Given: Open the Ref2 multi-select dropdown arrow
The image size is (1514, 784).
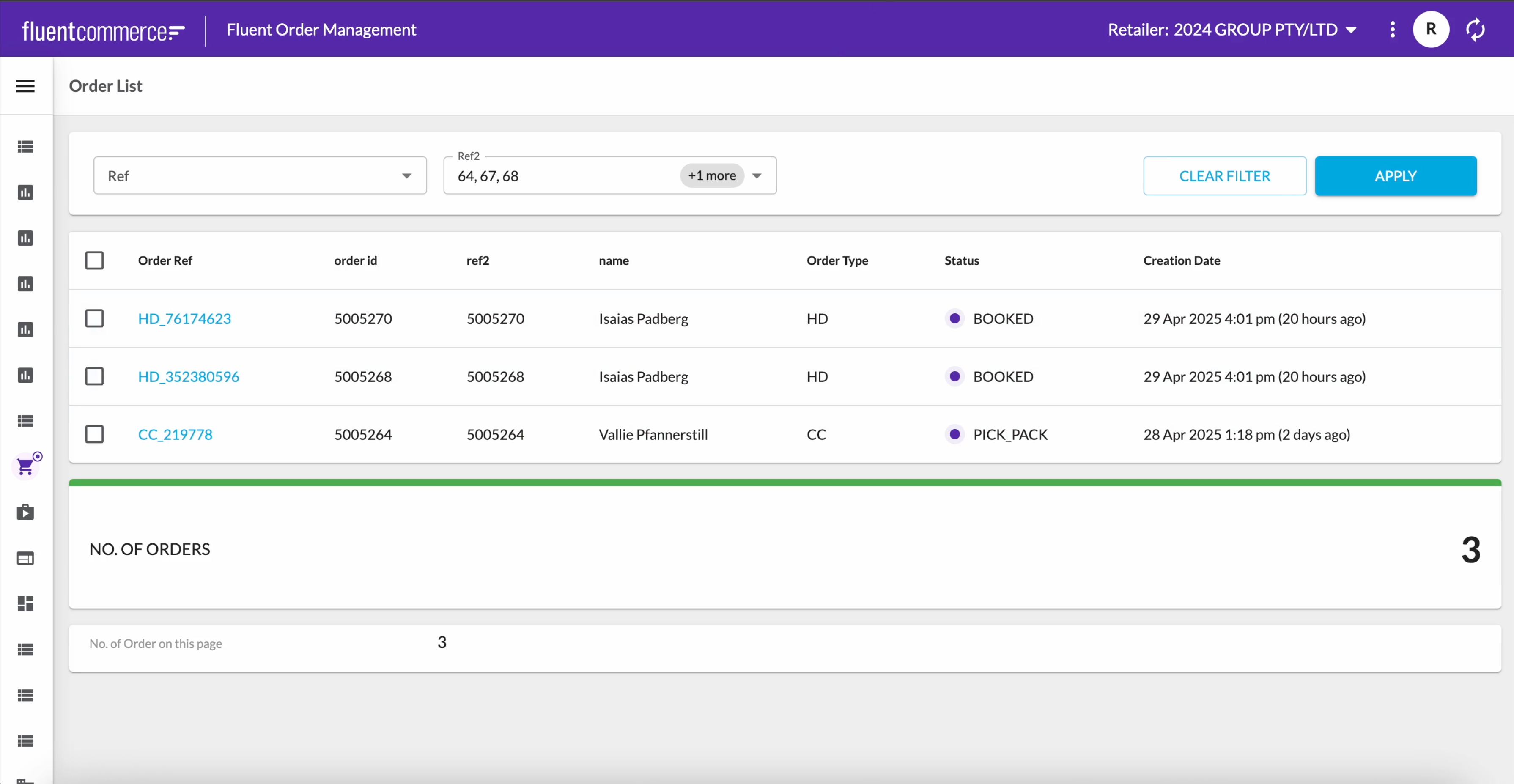Looking at the screenshot, I should click(757, 176).
